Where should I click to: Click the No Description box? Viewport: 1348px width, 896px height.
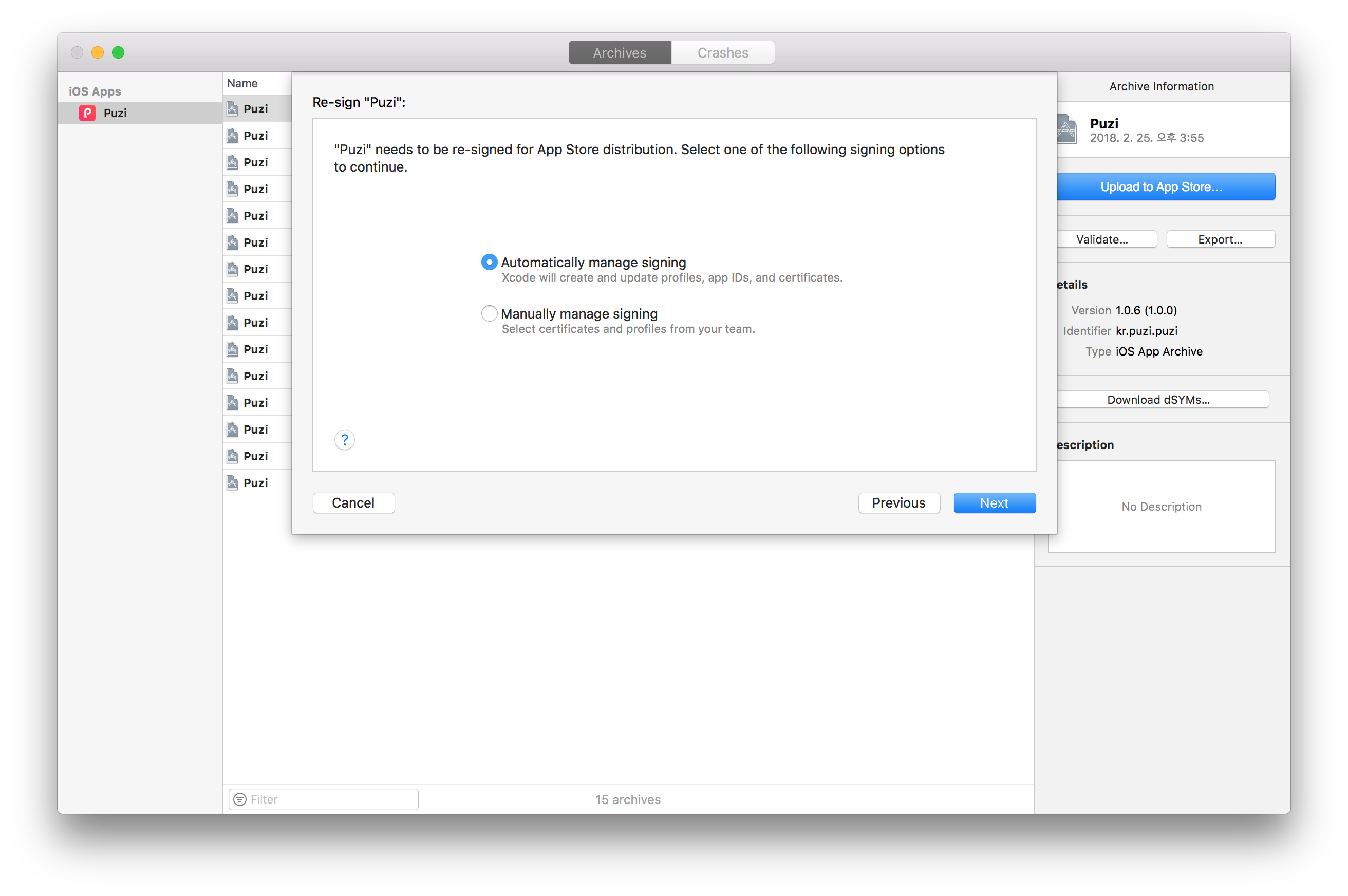click(1162, 506)
